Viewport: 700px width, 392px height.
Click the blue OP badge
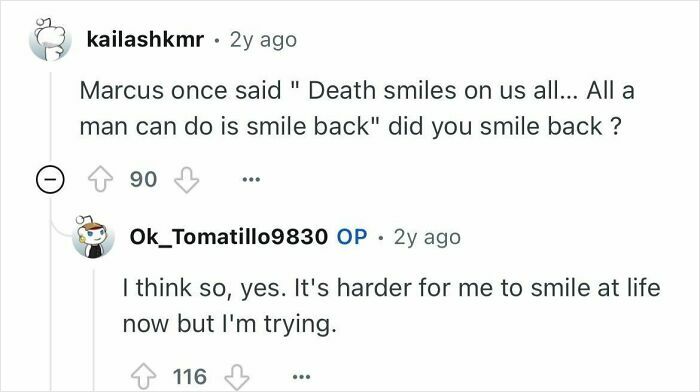click(352, 237)
